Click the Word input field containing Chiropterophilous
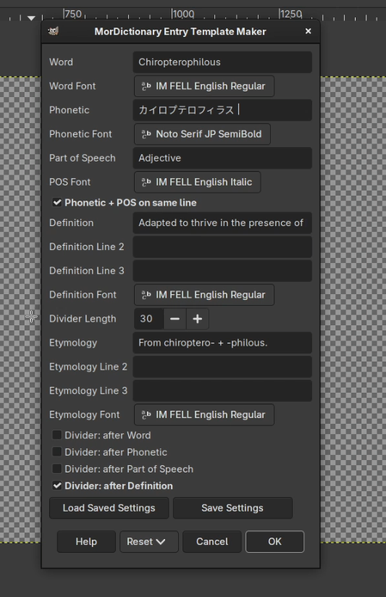This screenshot has height=597, width=386. 222,62
